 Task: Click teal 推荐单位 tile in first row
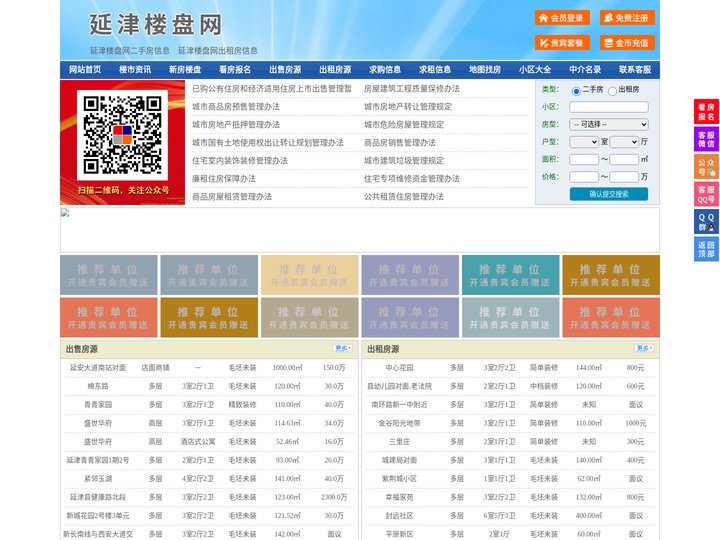click(x=511, y=275)
